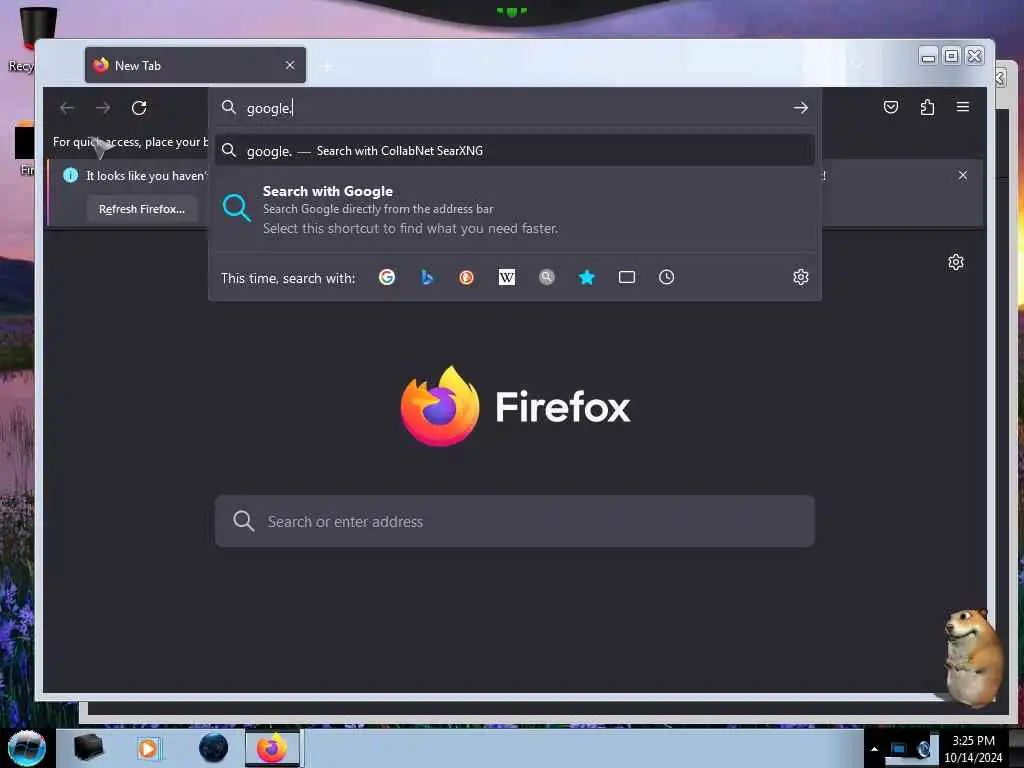This screenshot has width=1024, height=768.
Task: Search bookmarks using the star icon
Action: pos(586,278)
